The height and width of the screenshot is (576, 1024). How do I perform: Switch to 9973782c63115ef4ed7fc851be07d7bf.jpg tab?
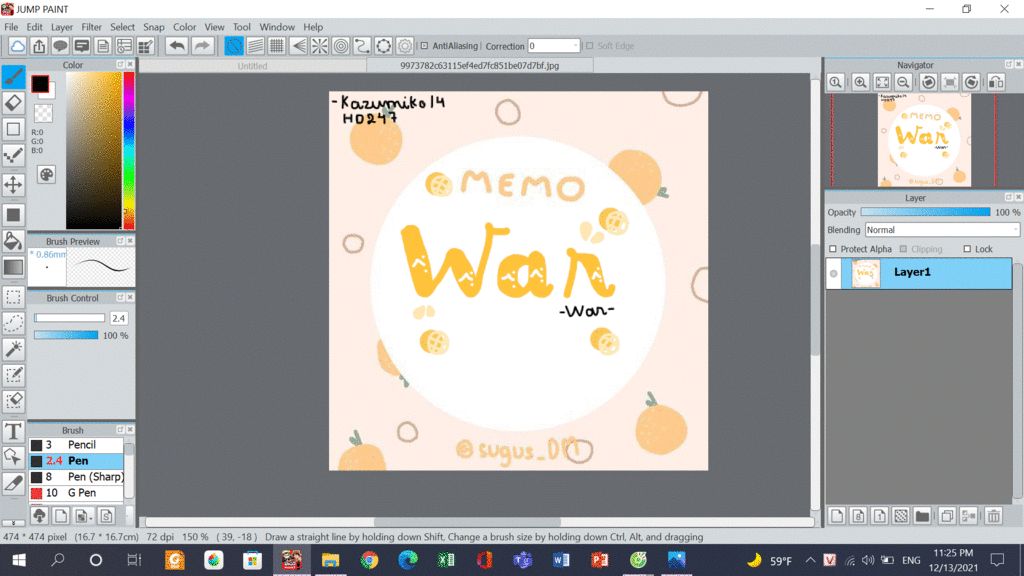[x=479, y=65]
